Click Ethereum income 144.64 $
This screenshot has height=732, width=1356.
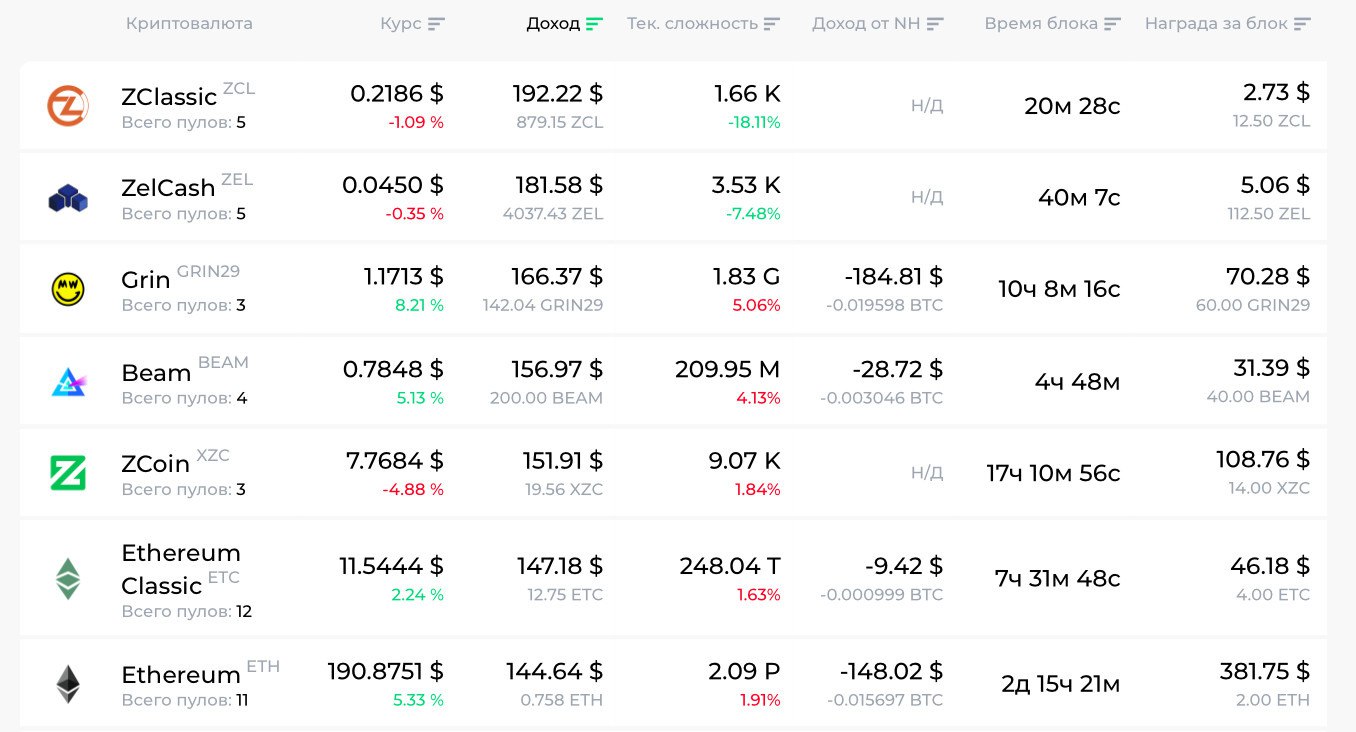pos(555,671)
